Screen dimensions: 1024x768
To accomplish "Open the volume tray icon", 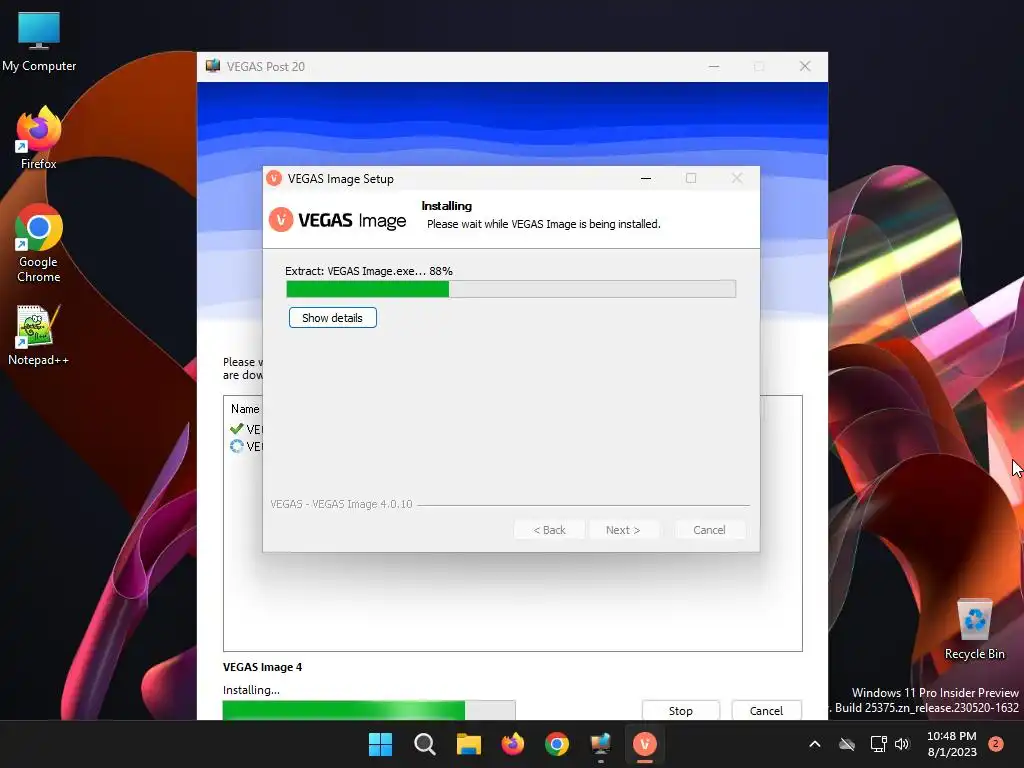I will tap(902, 744).
